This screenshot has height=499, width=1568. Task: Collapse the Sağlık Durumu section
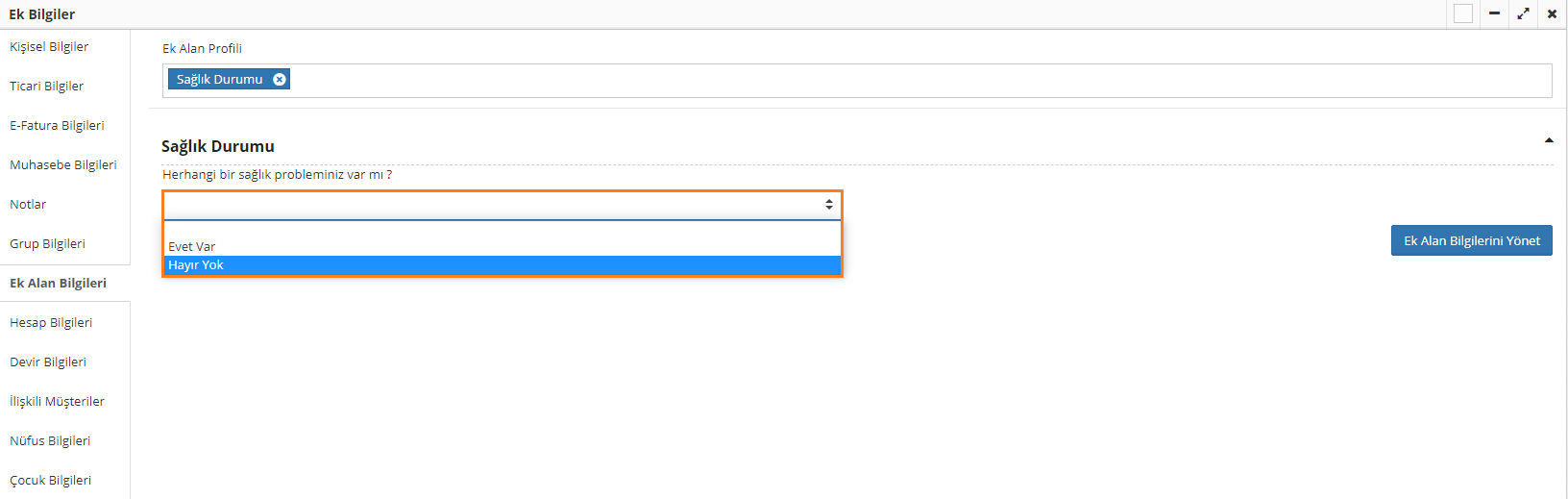[1549, 140]
